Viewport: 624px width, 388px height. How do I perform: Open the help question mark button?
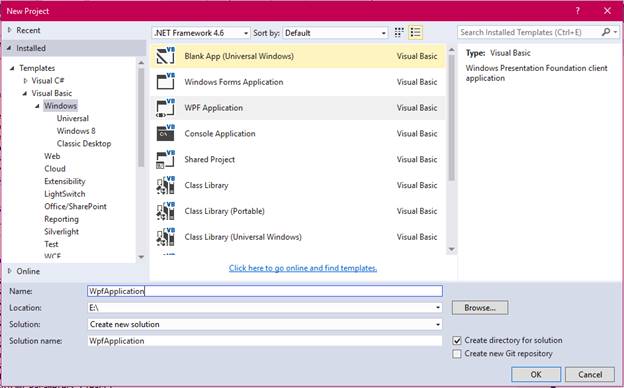pyautogui.click(x=577, y=11)
